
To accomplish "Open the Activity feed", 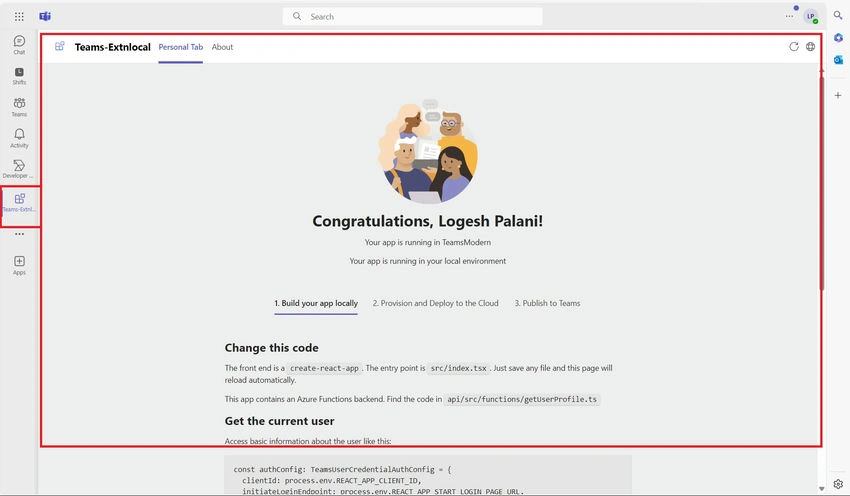I will pyautogui.click(x=19, y=138).
